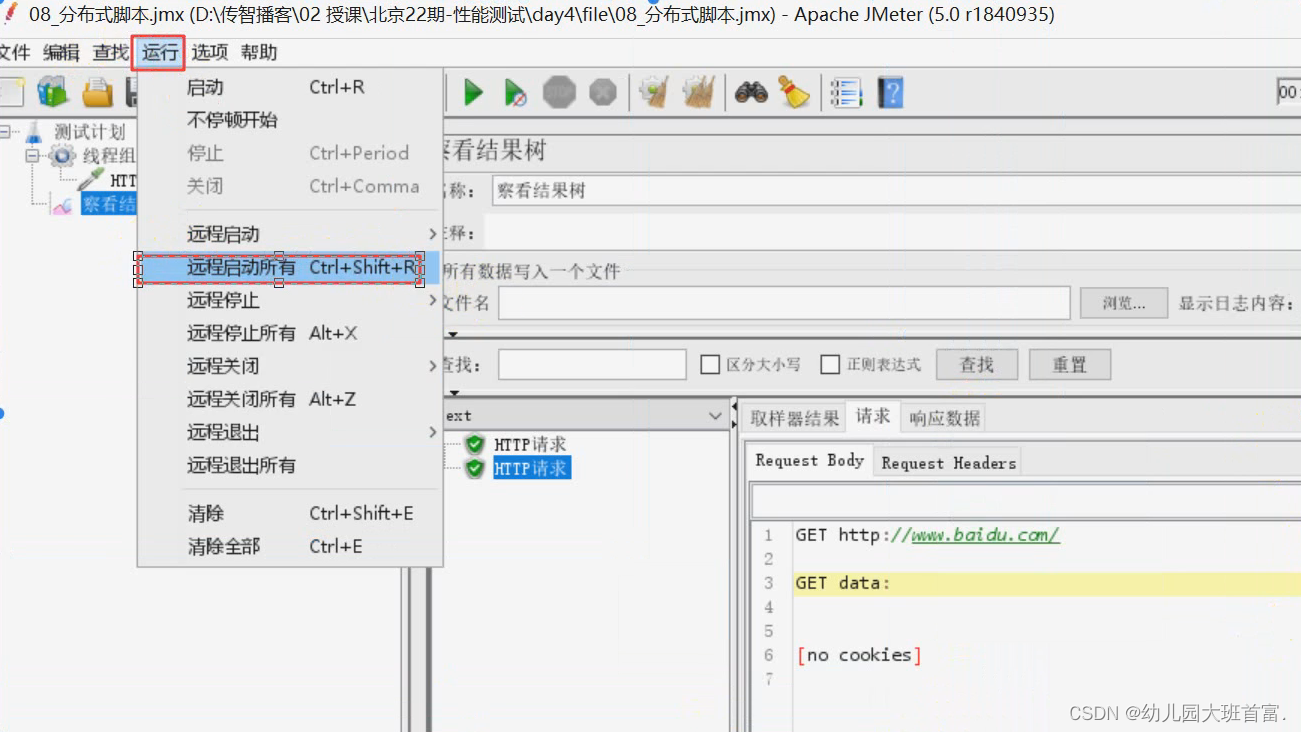Image resolution: width=1301 pixels, height=732 pixels.
Task: Click the gray Shutdown toolbar icon
Action: pos(603,93)
